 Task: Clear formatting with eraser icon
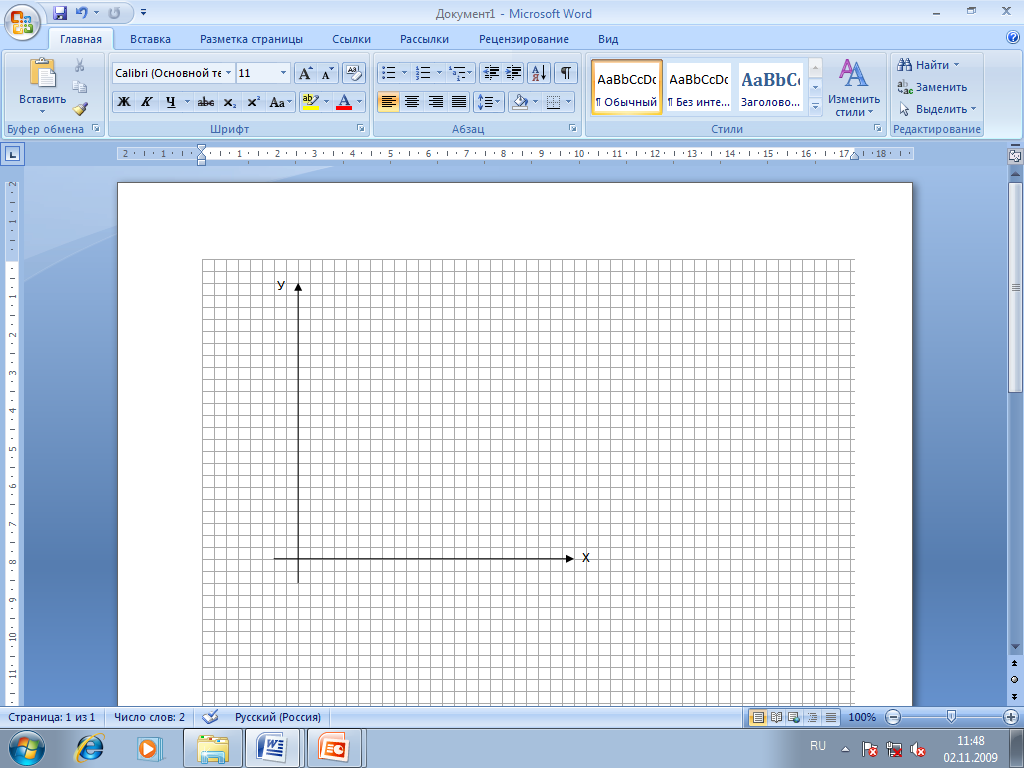354,73
